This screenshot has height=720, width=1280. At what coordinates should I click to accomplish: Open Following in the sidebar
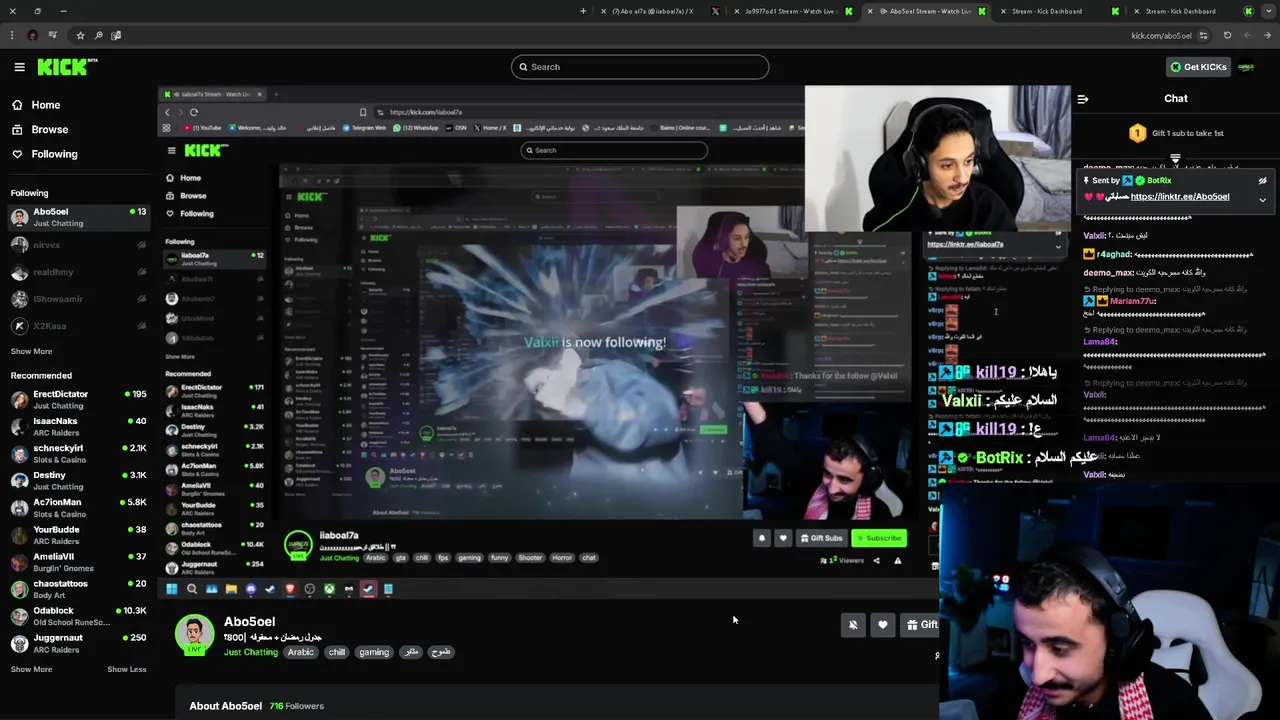44,154
